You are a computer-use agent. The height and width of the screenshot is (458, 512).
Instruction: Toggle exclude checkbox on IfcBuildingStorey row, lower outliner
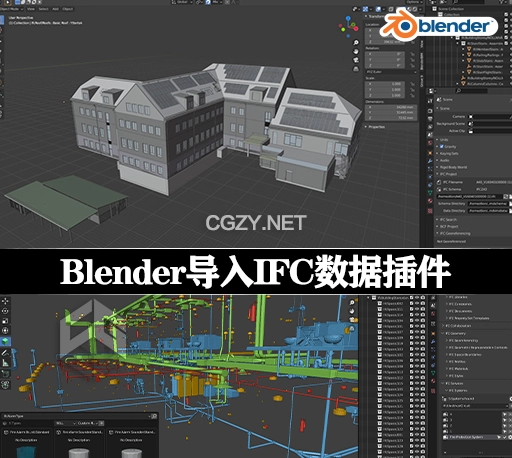pyautogui.click(x=411, y=298)
